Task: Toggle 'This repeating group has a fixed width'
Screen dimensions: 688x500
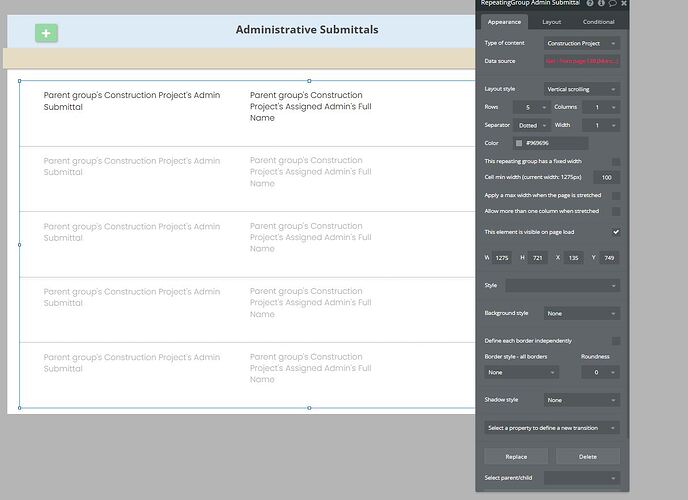Action: (x=616, y=162)
